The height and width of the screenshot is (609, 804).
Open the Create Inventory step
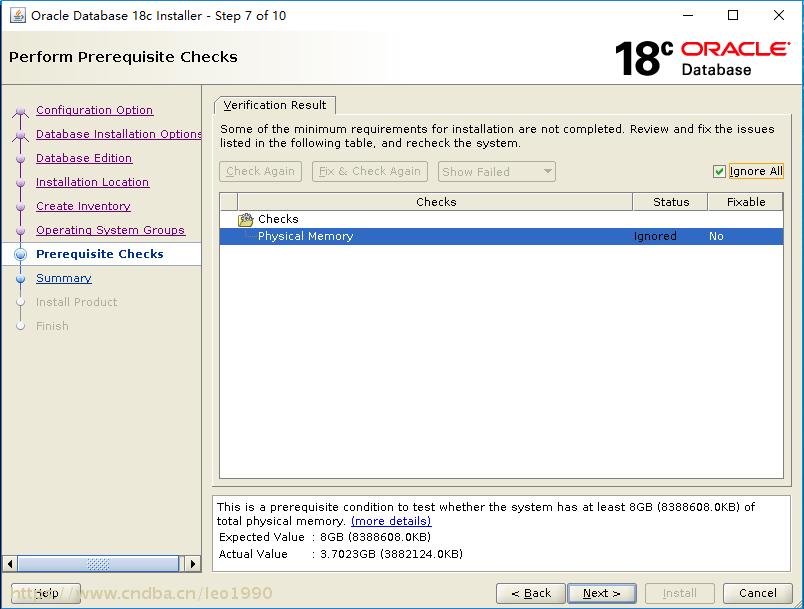(x=83, y=207)
